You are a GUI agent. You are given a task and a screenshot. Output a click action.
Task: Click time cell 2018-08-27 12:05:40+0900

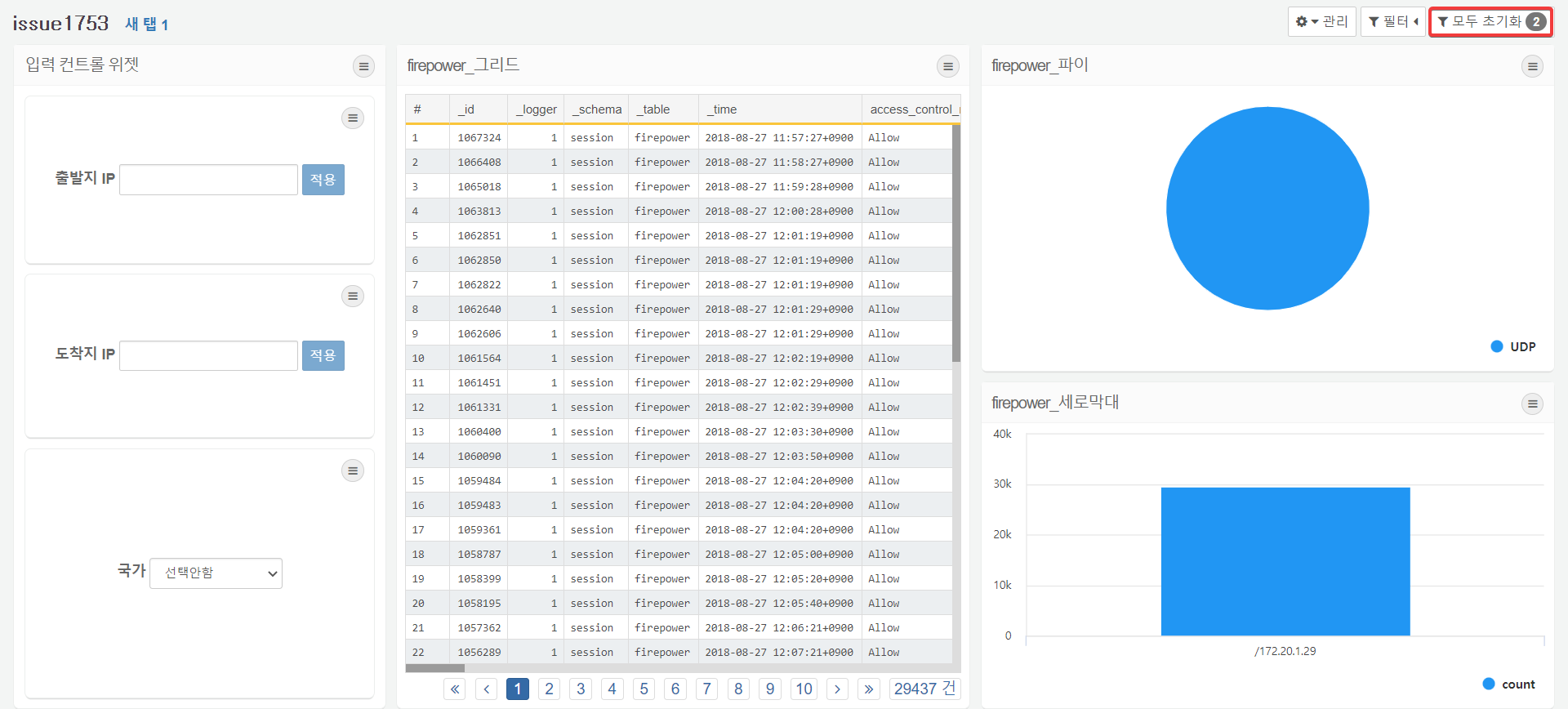click(x=780, y=603)
